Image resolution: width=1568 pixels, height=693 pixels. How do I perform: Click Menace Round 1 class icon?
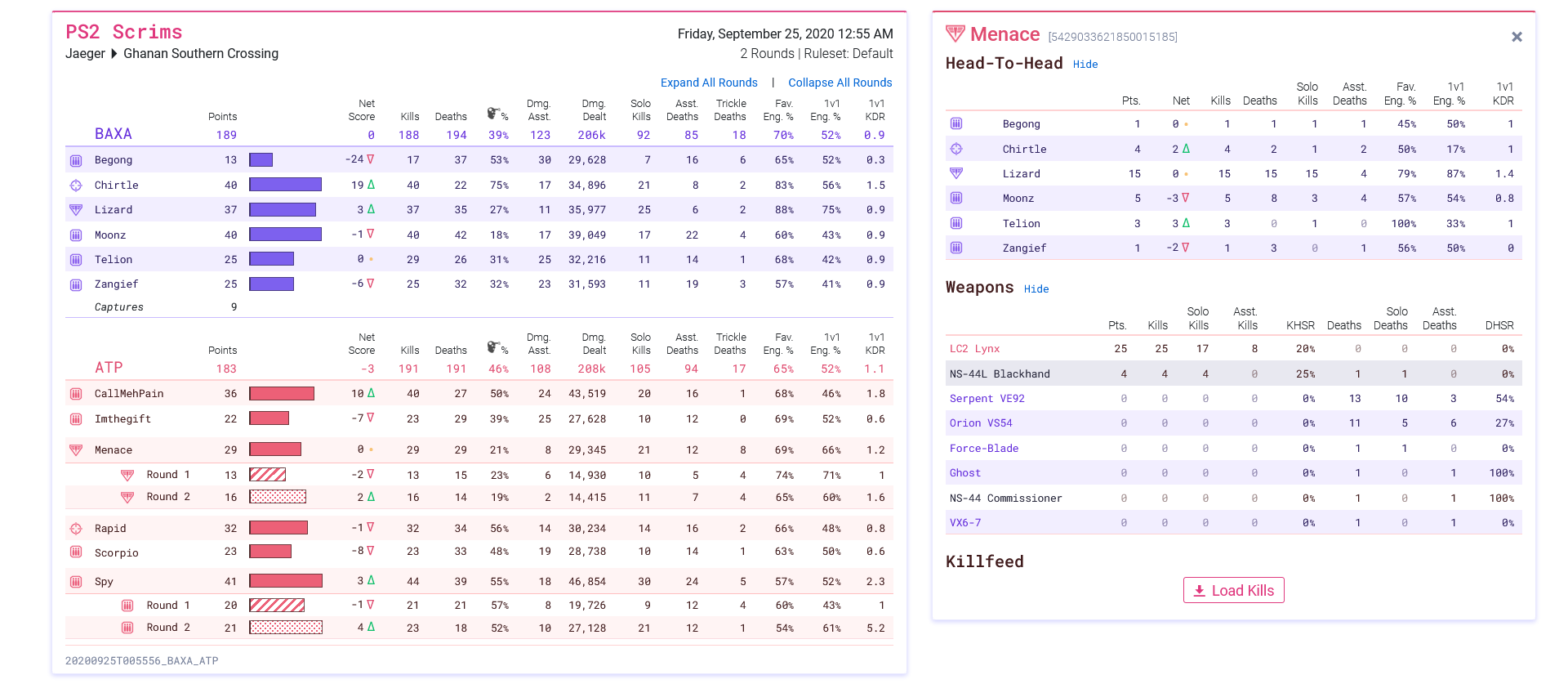coord(127,476)
